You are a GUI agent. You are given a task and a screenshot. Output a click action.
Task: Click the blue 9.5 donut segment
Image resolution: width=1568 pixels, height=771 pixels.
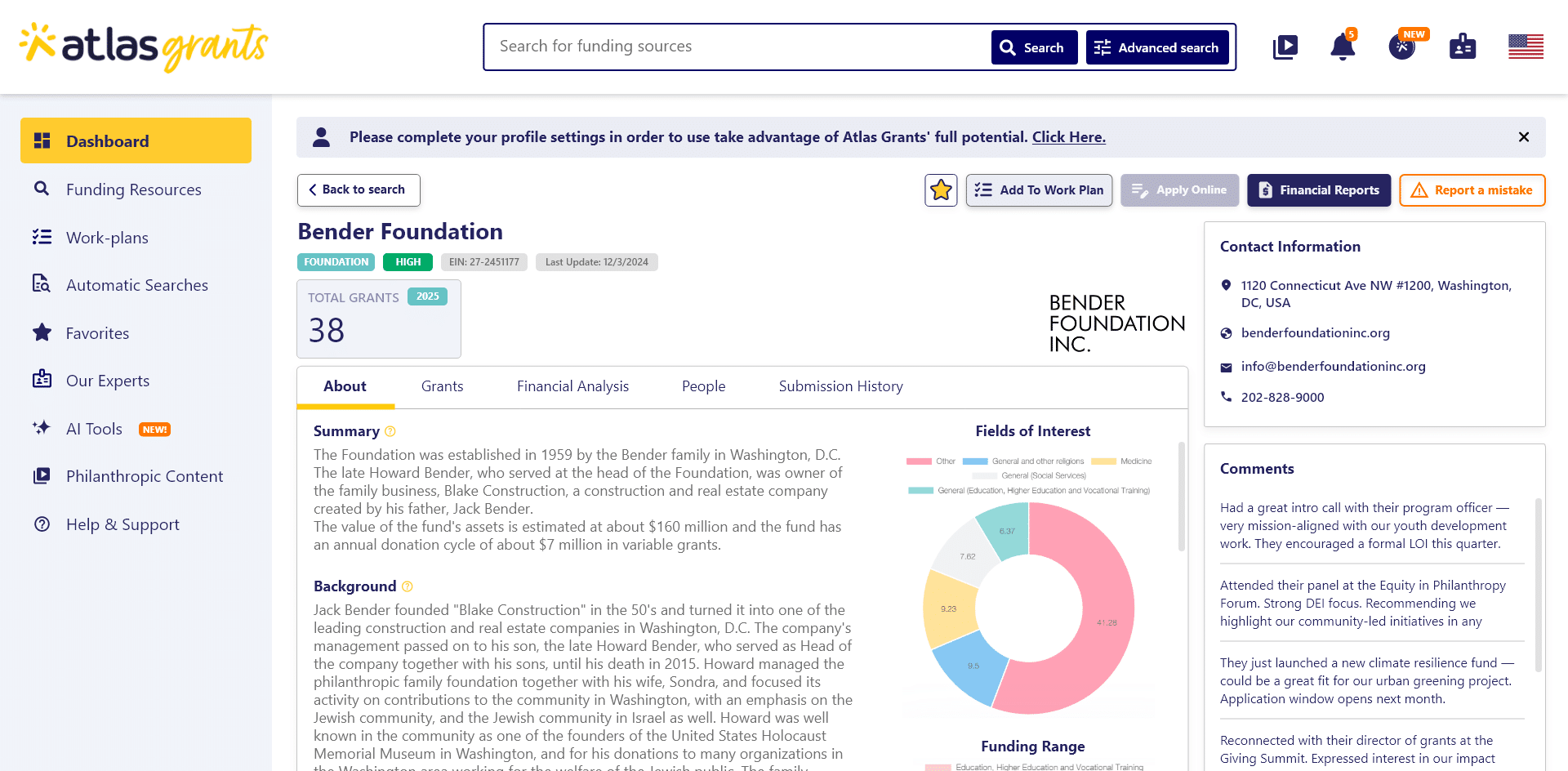tap(973, 666)
